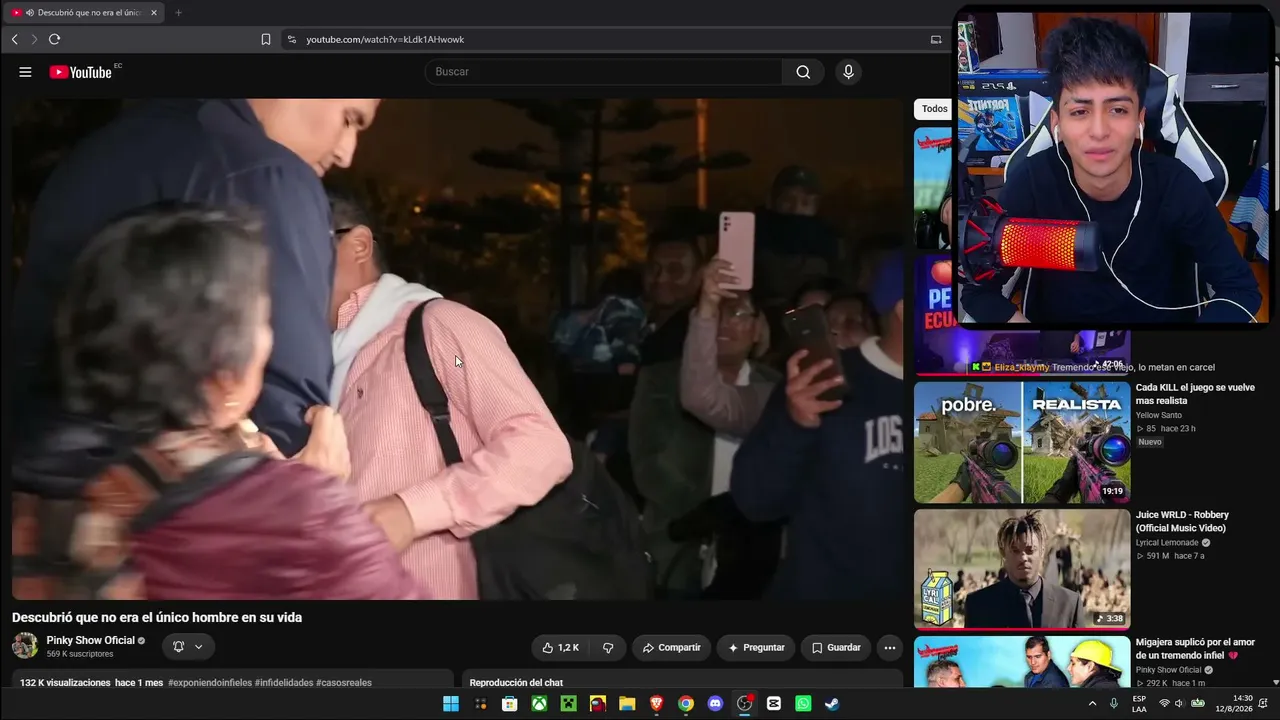Open Google Chrome from the taskbar
Viewport: 1280px width, 720px height.
(x=686, y=704)
